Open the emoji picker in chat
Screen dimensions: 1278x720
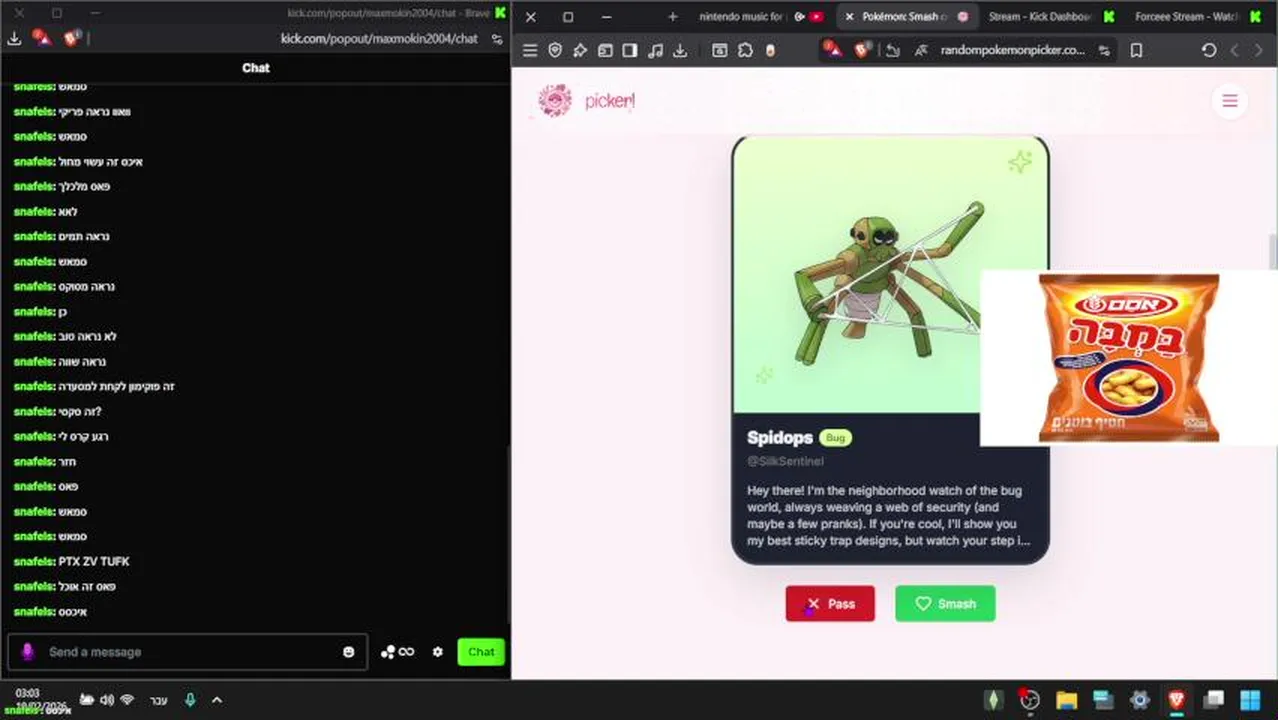point(348,652)
